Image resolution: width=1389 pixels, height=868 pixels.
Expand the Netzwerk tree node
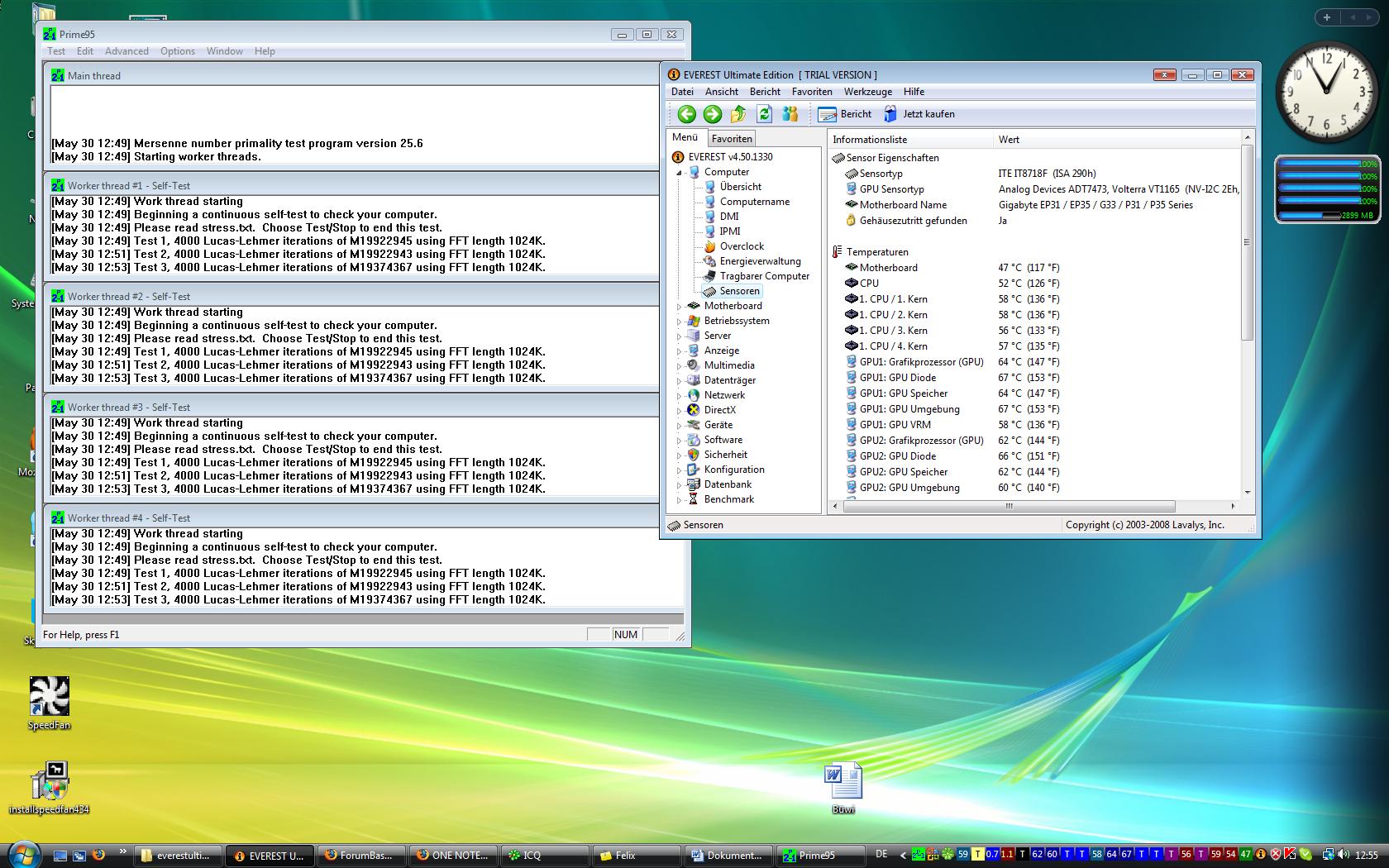[x=680, y=395]
